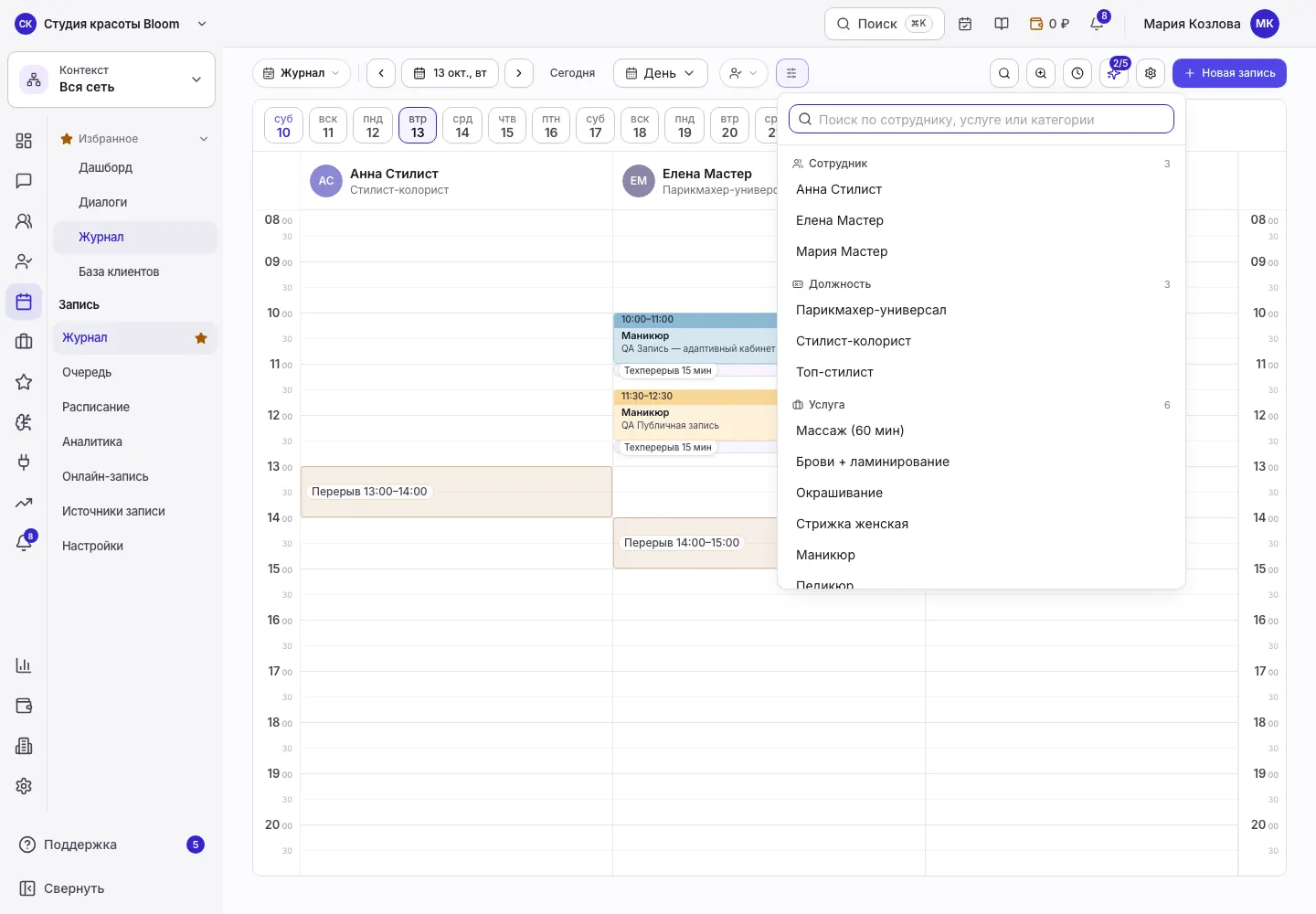The height and width of the screenshot is (914, 1316).
Task: Open the bar chart icon in left rail
Action: pos(24,665)
